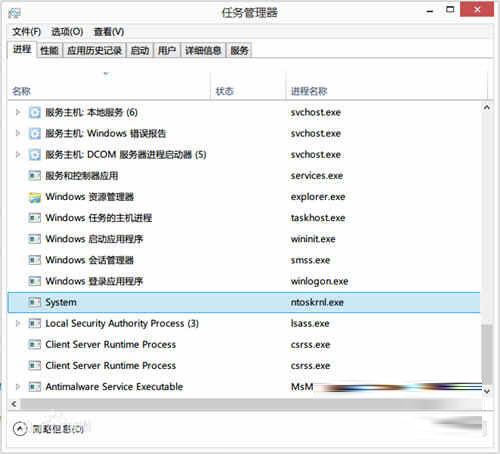500x454 pixels.
Task: Switch to the 性能 tab
Action: 49,51
